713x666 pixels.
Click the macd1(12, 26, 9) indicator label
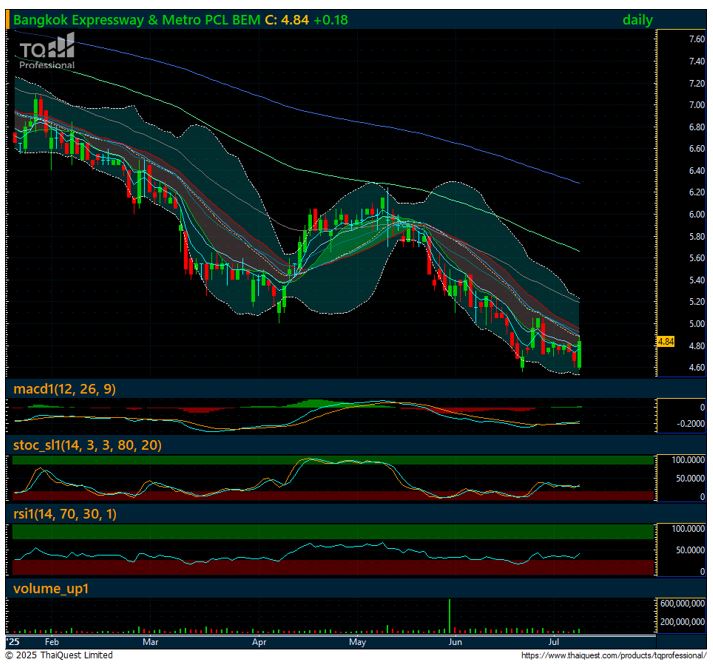pos(64,389)
